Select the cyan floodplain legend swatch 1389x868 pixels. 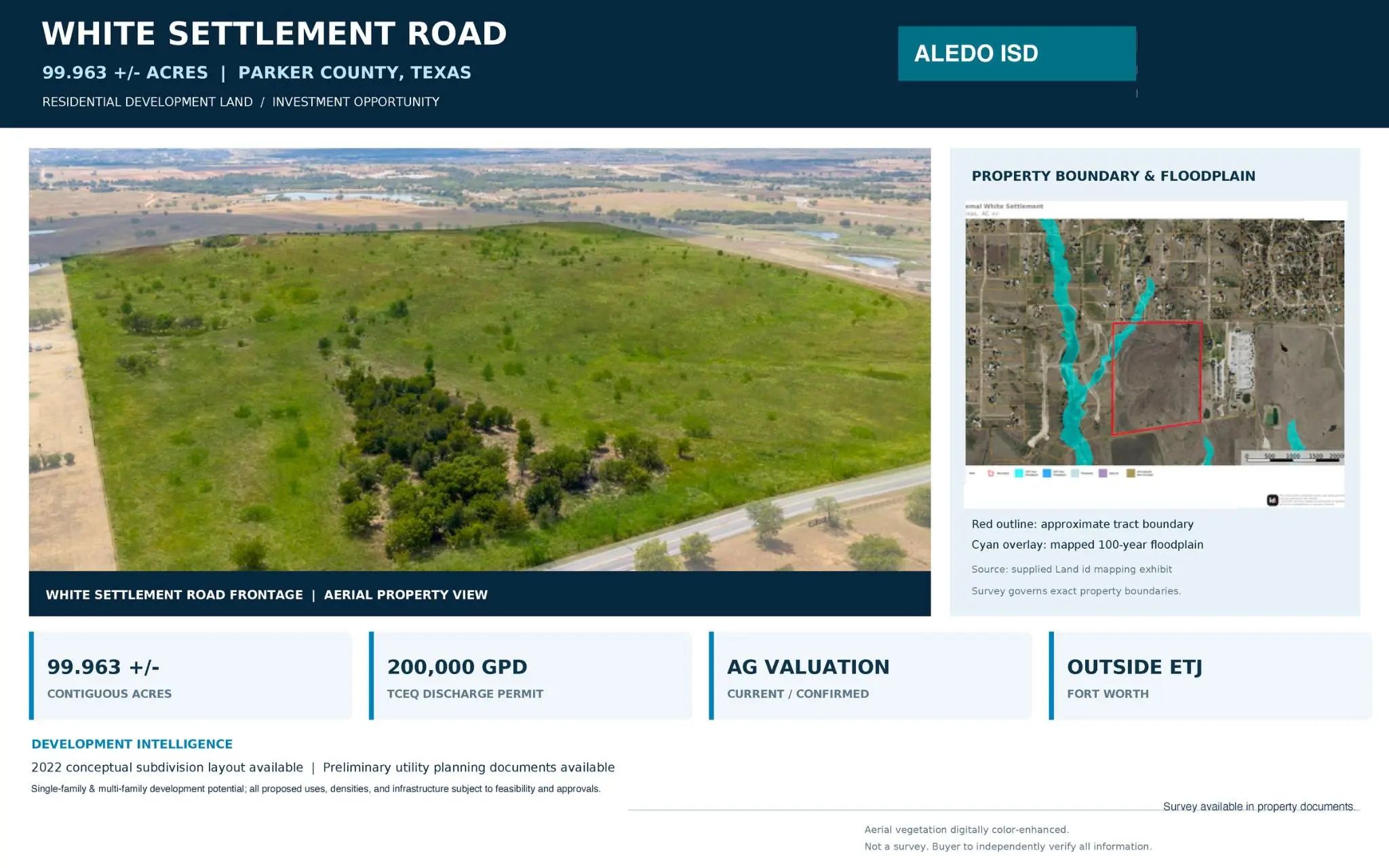(1019, 473)
